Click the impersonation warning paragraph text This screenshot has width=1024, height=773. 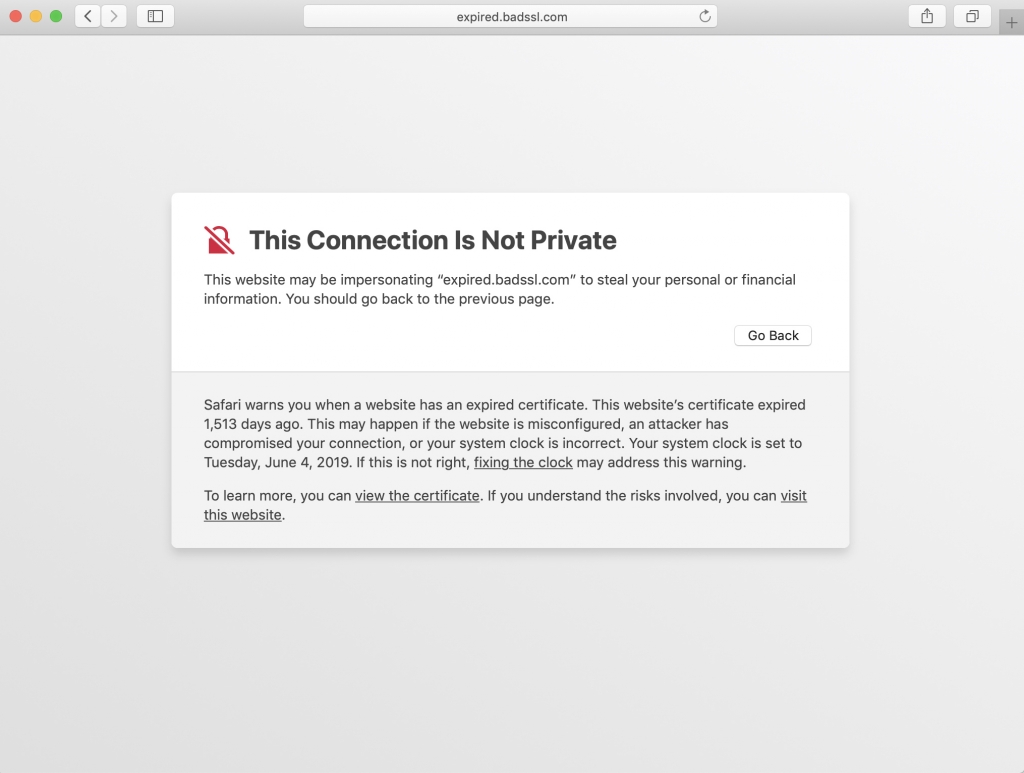pos(500,289)
